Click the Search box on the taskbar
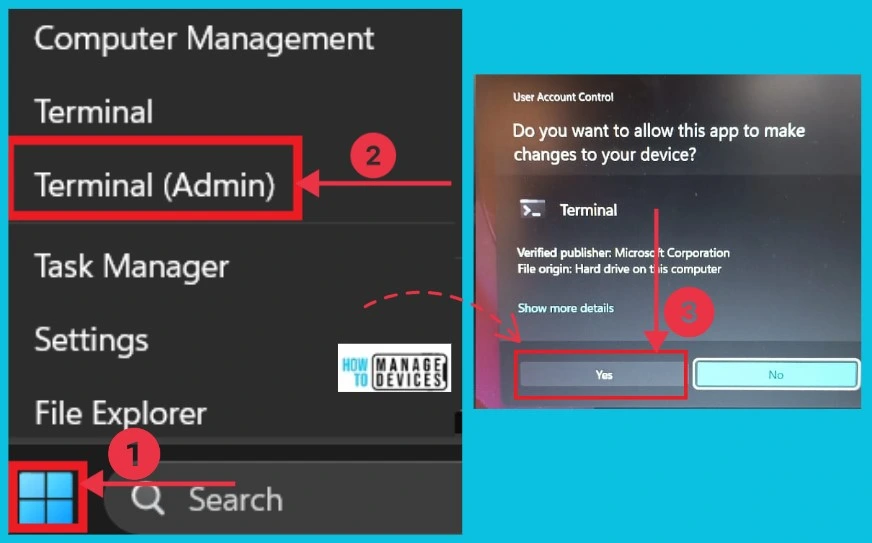 [284, 498]
